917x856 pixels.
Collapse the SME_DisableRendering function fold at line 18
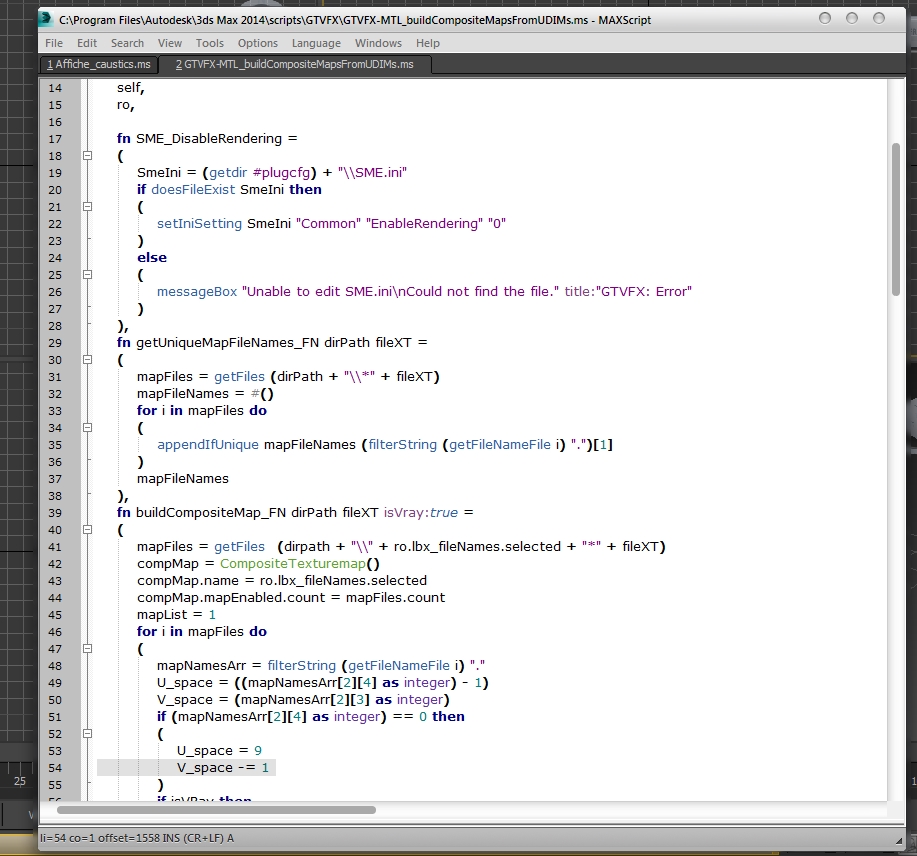click(87, 156)
